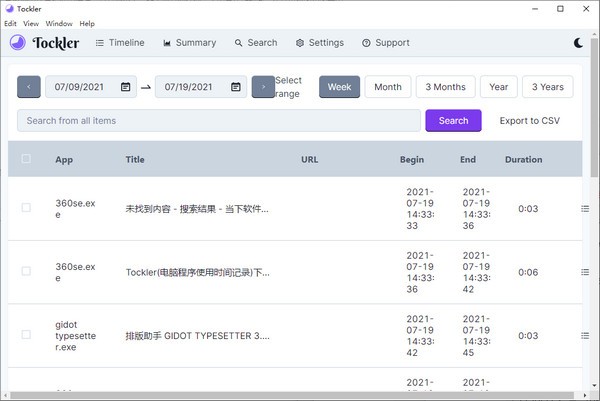Toggle dark mode with moon icon
This screenshot has width=600, height=401.
point(580,43)
